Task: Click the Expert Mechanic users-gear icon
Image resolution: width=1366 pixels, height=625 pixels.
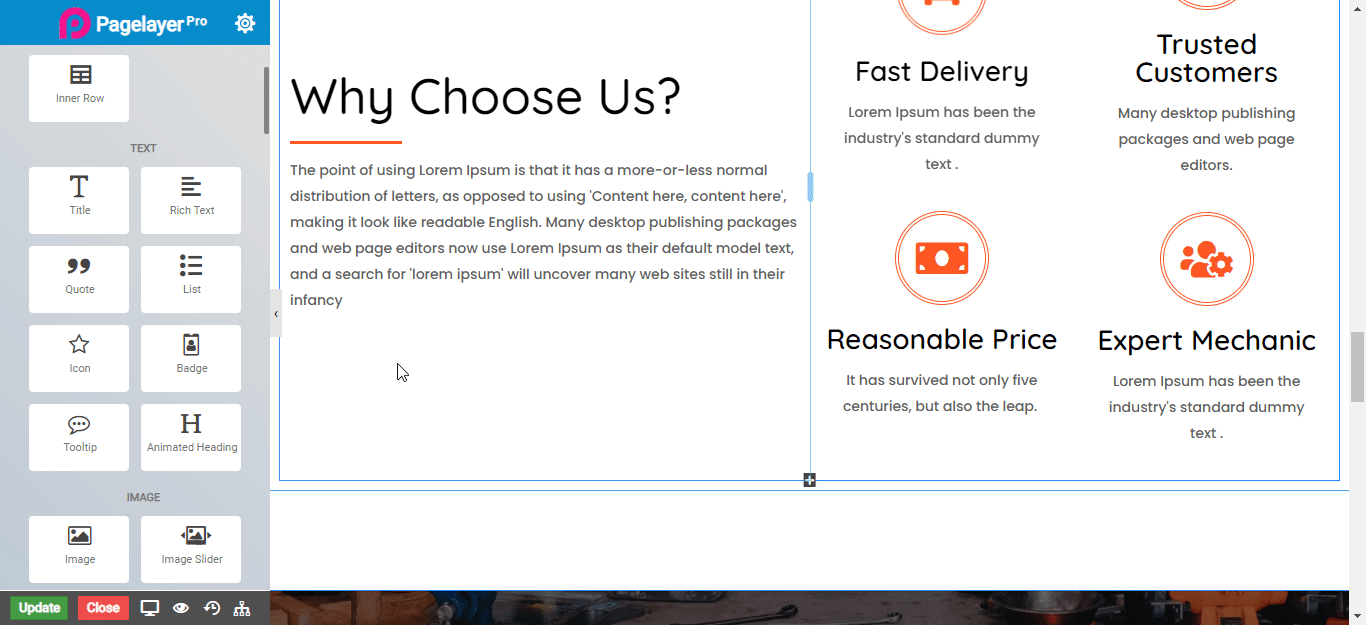Action: (x=1207, y=259)
